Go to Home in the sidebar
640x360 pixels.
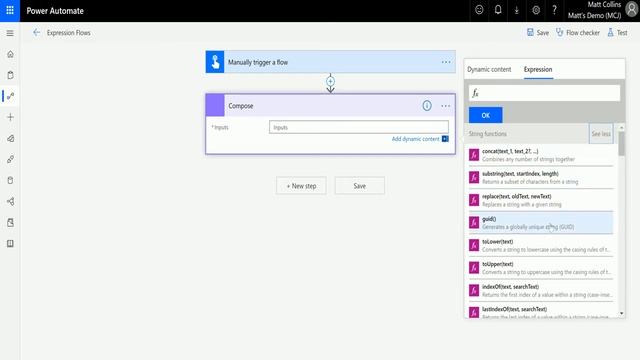coord(10,54)
